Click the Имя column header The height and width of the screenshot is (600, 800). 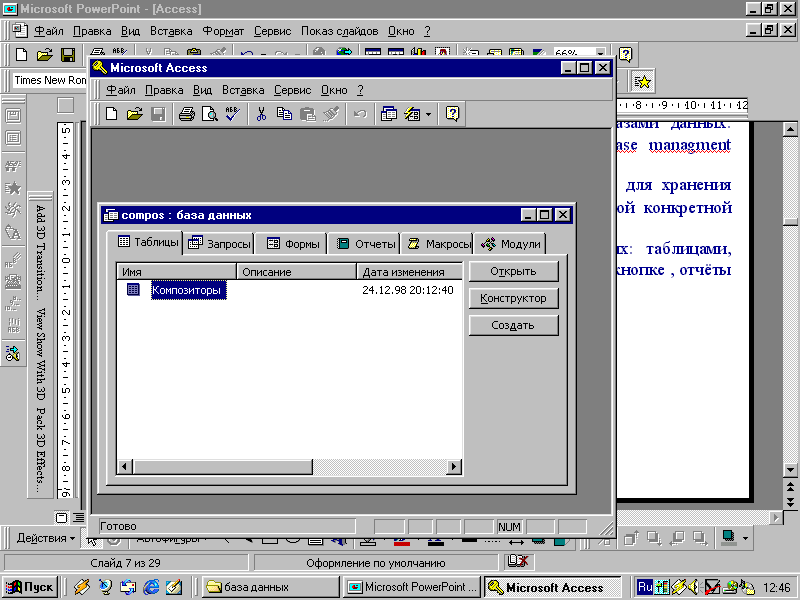point(177,272)
